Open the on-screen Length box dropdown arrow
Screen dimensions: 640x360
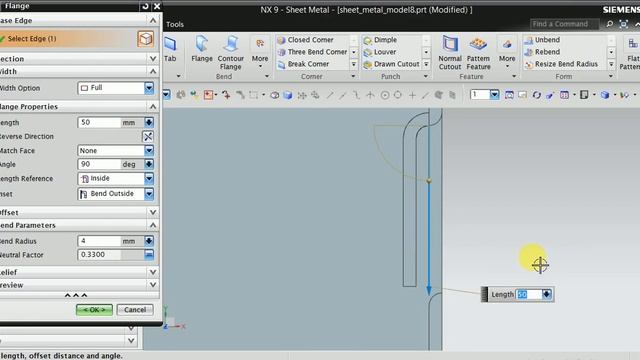[547, 294]
